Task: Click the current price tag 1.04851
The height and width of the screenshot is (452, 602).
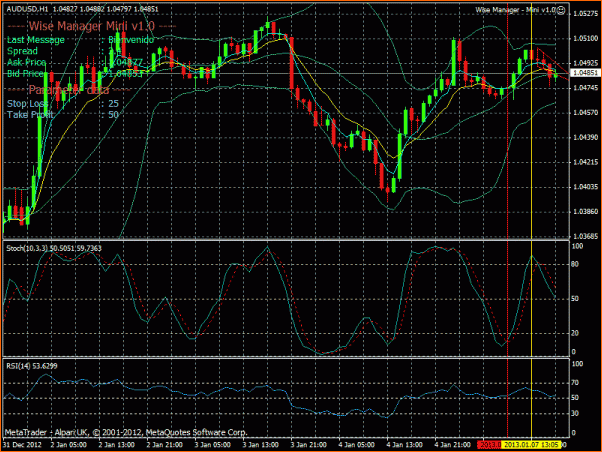Action: [585, 73]
